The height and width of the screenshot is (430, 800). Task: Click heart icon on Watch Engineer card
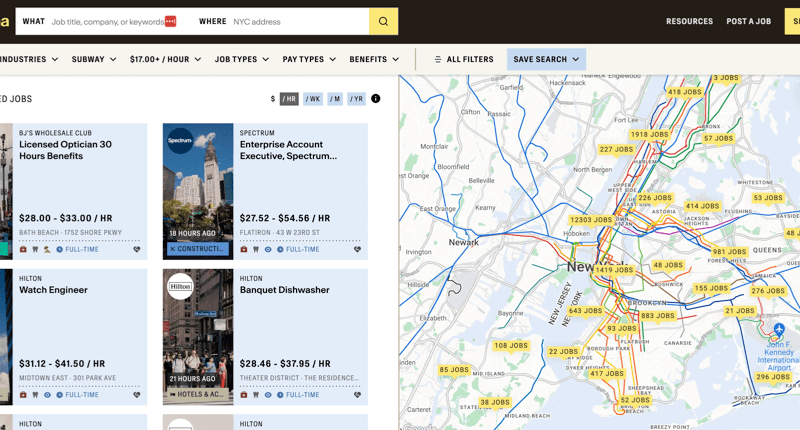tap(137, 395)
